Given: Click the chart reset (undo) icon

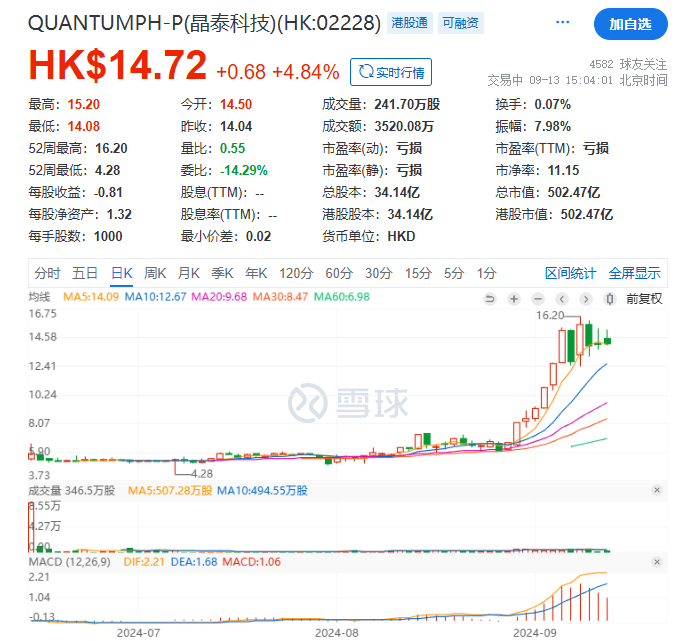Looking at the screenshot, I should point(489,298).
